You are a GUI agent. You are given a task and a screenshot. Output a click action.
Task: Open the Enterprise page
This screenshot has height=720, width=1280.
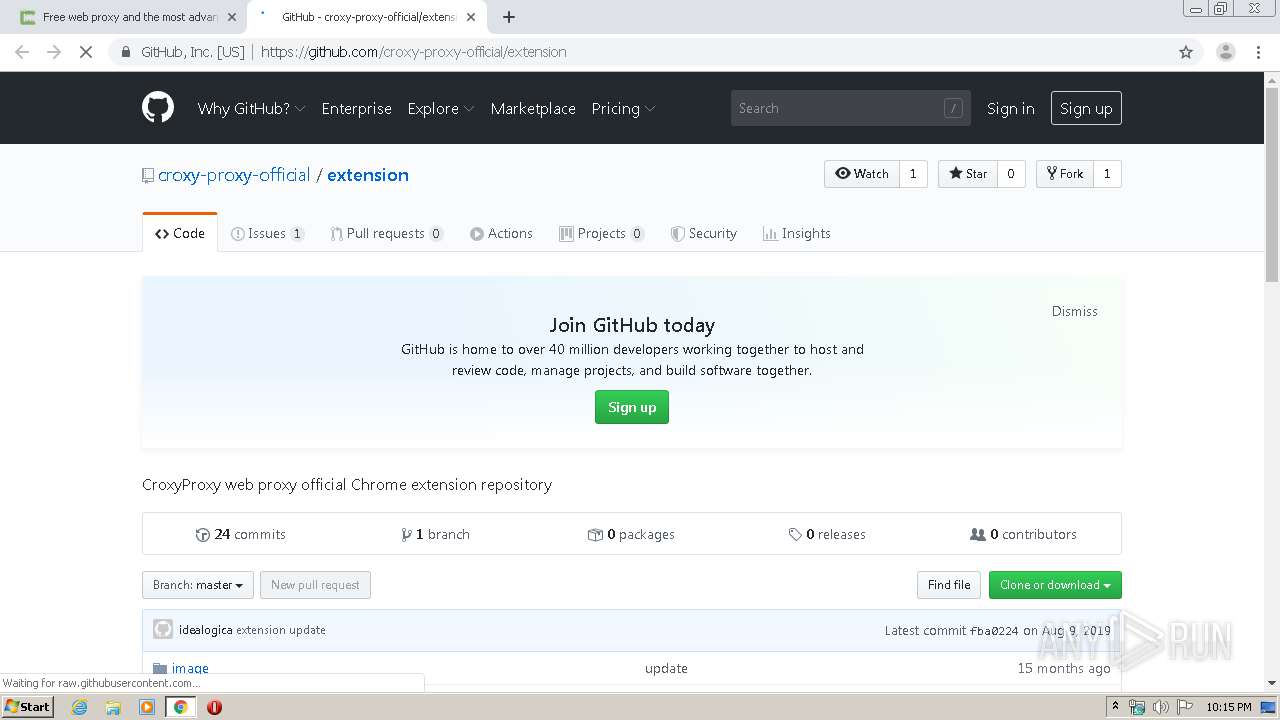tap(356, 108)
